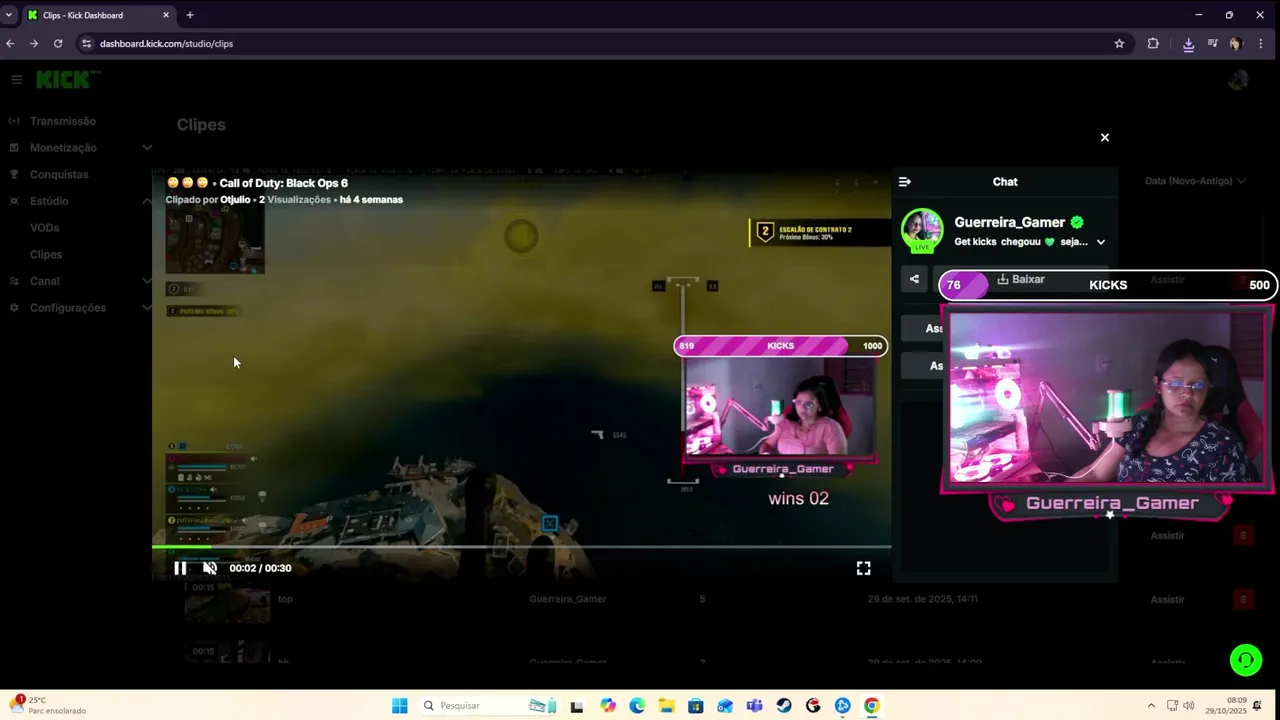This screenshot has height=720, width=1280.
Task: Delete the 'top' clip with red icon
Action: (x=1243, y=600)
